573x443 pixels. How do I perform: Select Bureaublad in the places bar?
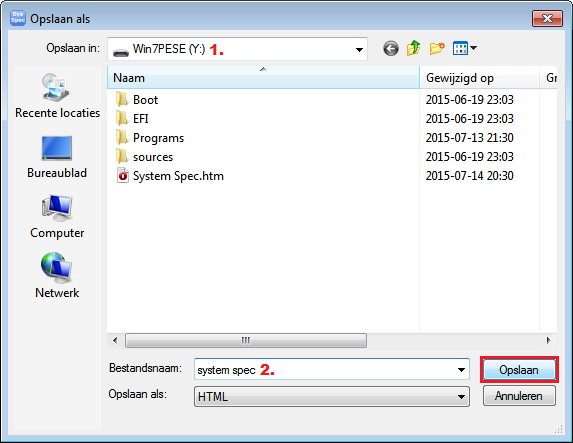click(57, 157)
